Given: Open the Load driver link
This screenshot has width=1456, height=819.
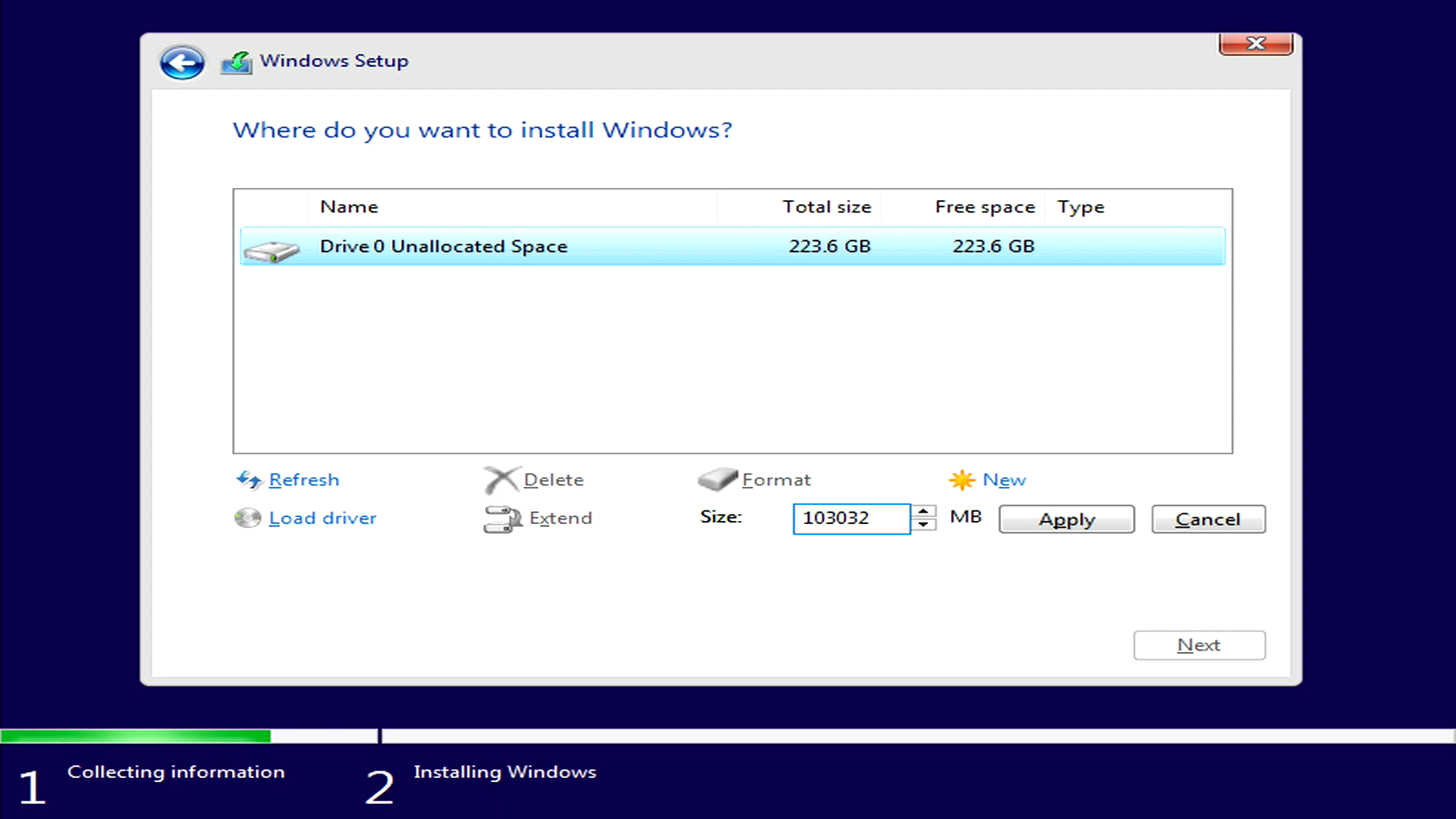Looking at the screenshot, I should pos(322,518).
